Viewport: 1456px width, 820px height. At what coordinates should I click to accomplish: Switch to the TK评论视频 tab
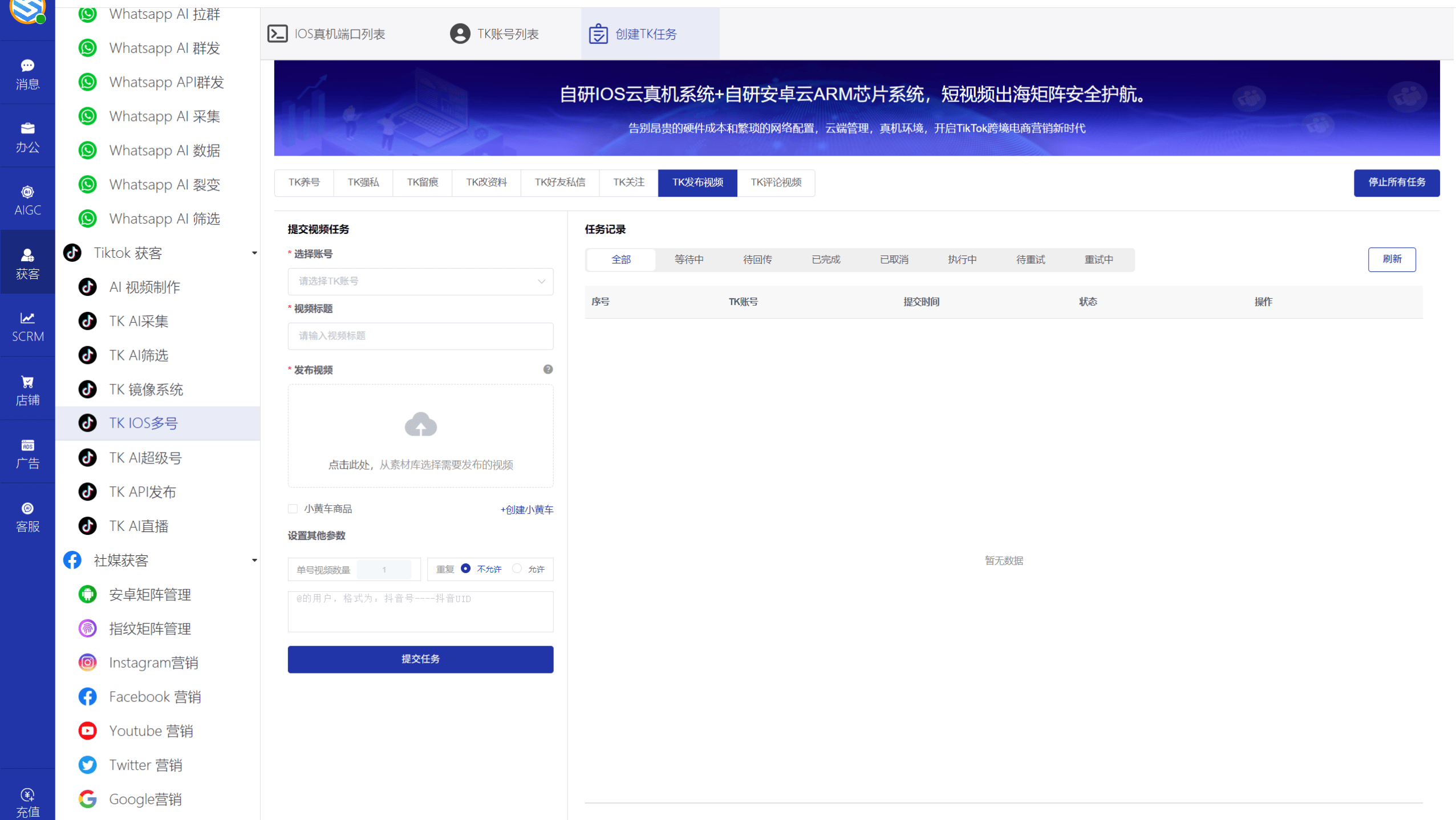click(x=776, y=182)
